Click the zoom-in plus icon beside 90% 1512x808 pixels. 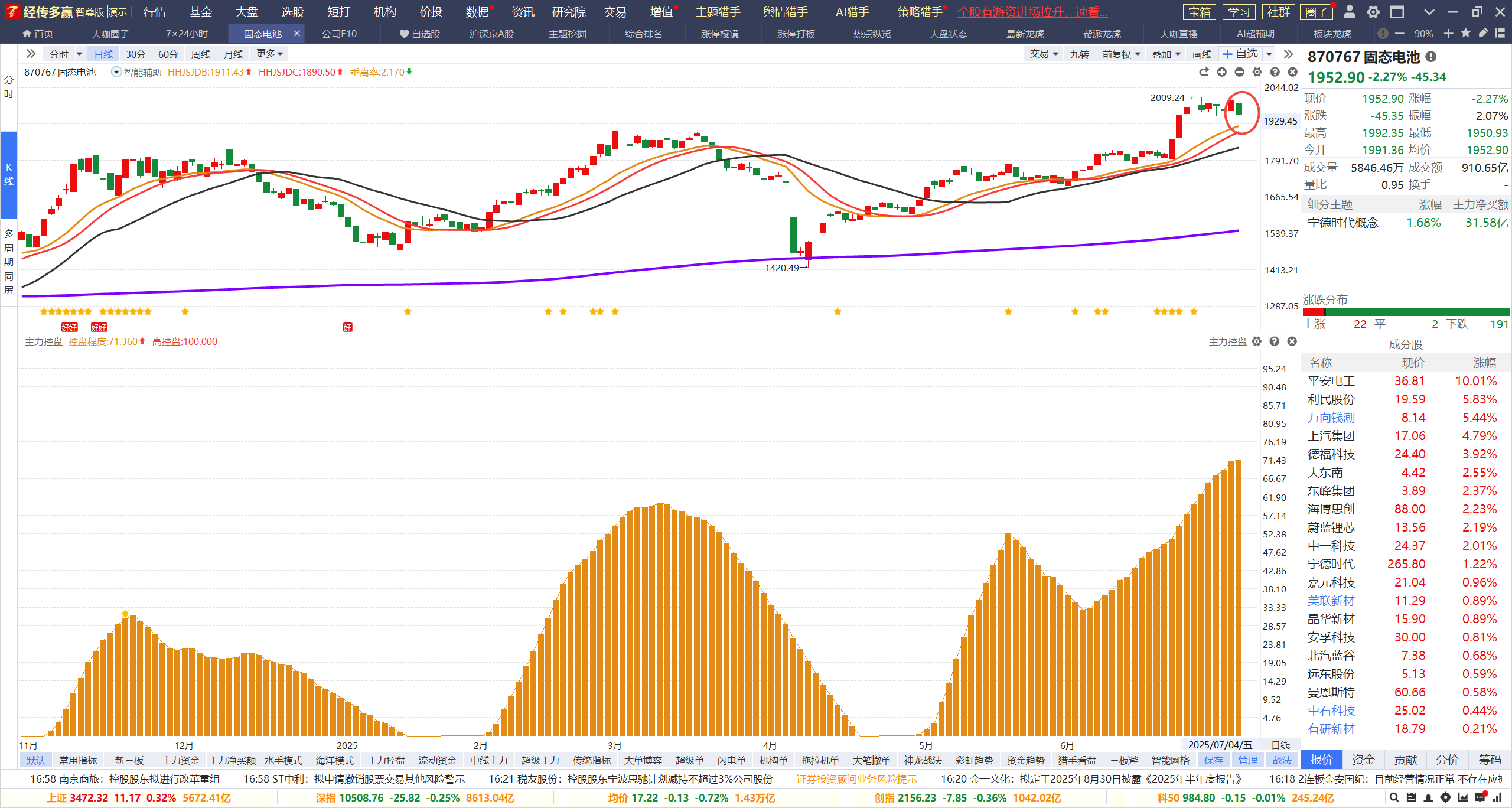point(1448,34)
